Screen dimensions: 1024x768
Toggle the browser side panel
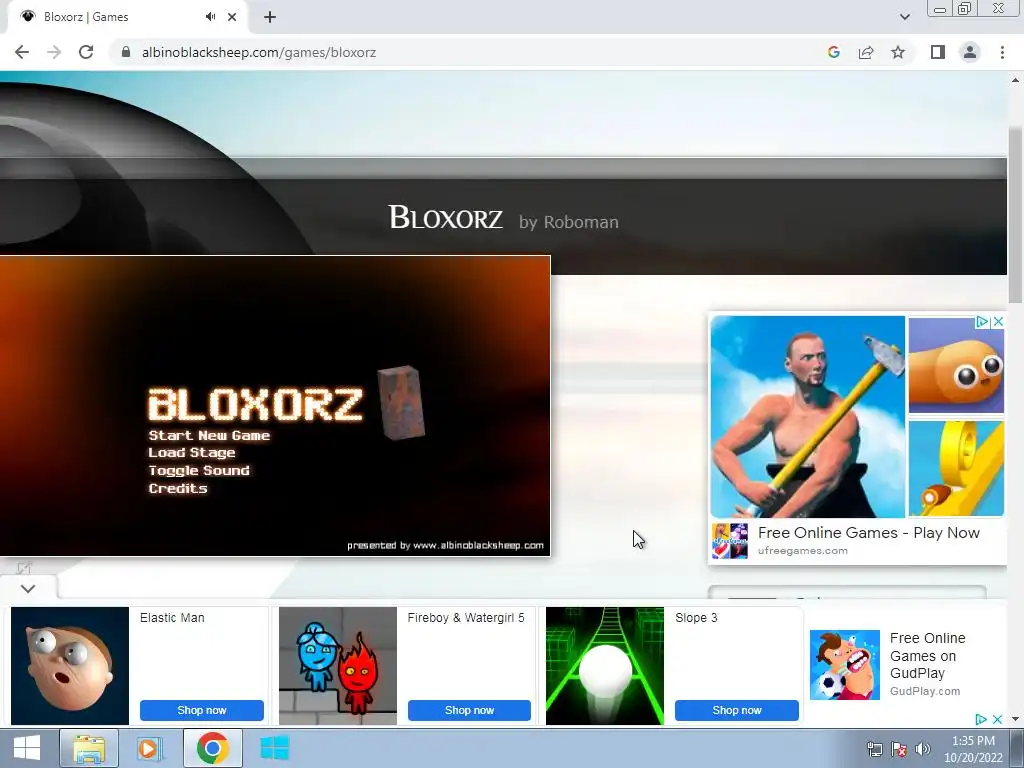[938, 52]
